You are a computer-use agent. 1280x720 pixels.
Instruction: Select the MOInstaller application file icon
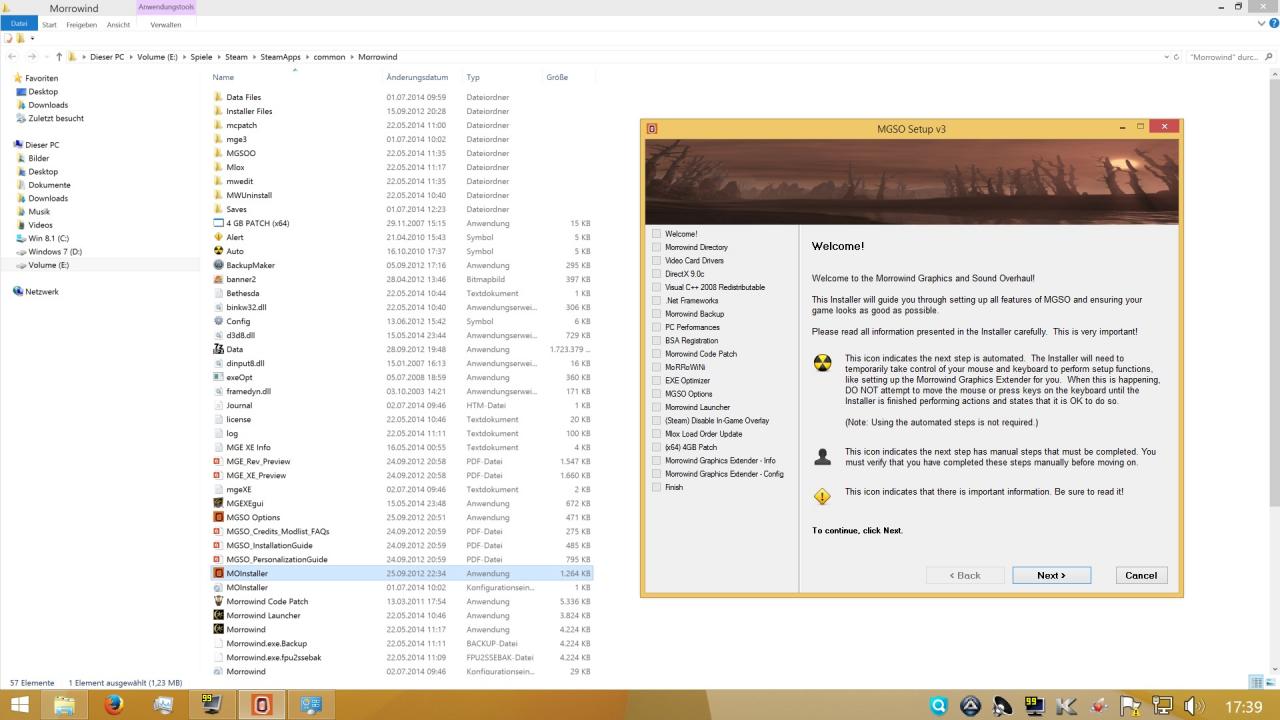pyautogui.click(x=218, y=574)
